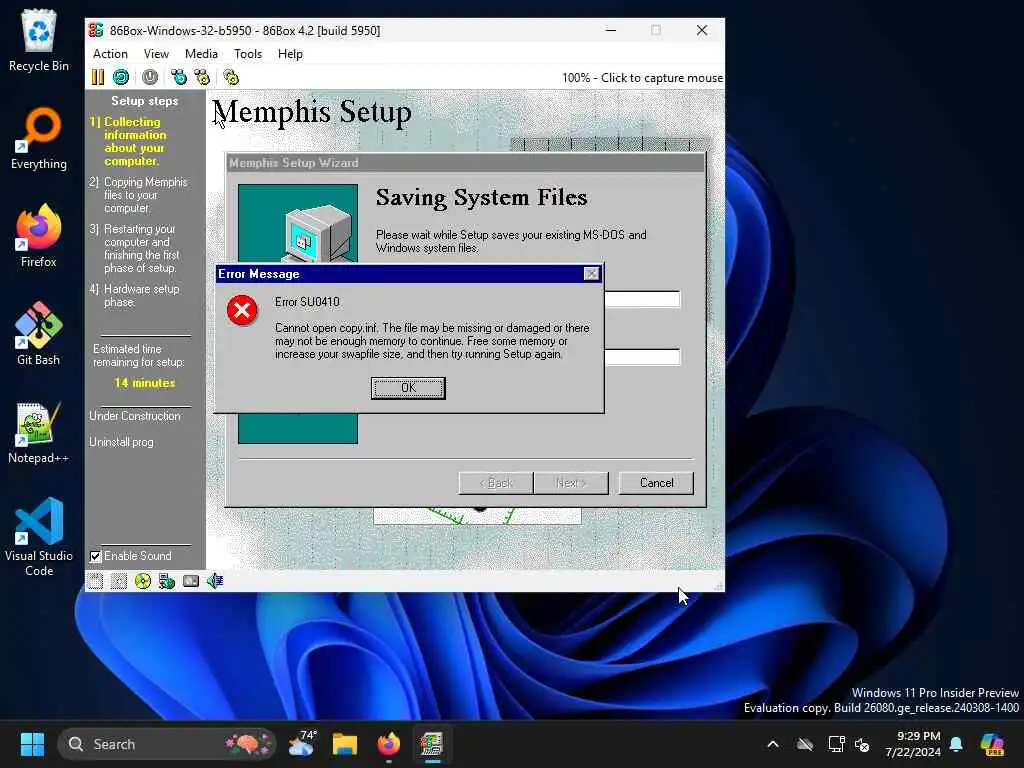Click 'Copying Memphis files' setup step
Image resolution: width=1024 pixels, height=768 pixels.
(138, 195)
